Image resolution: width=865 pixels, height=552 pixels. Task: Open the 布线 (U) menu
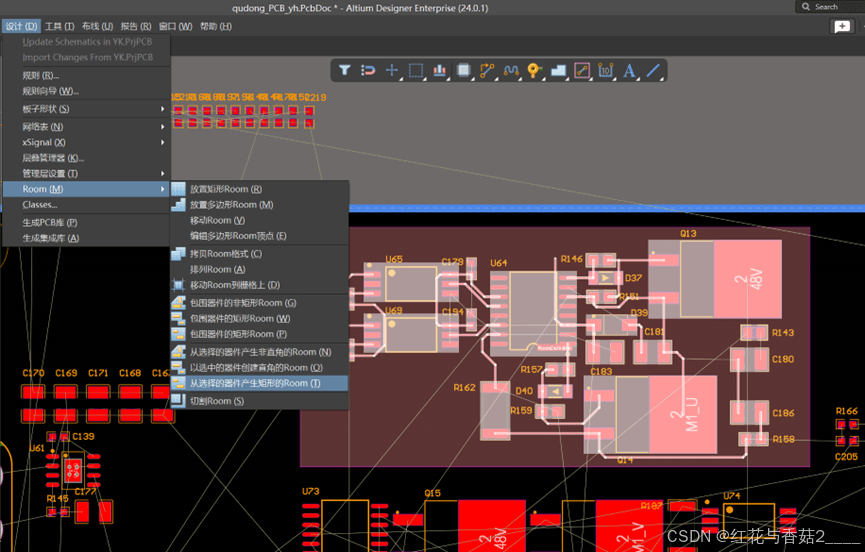coord(97,26)
